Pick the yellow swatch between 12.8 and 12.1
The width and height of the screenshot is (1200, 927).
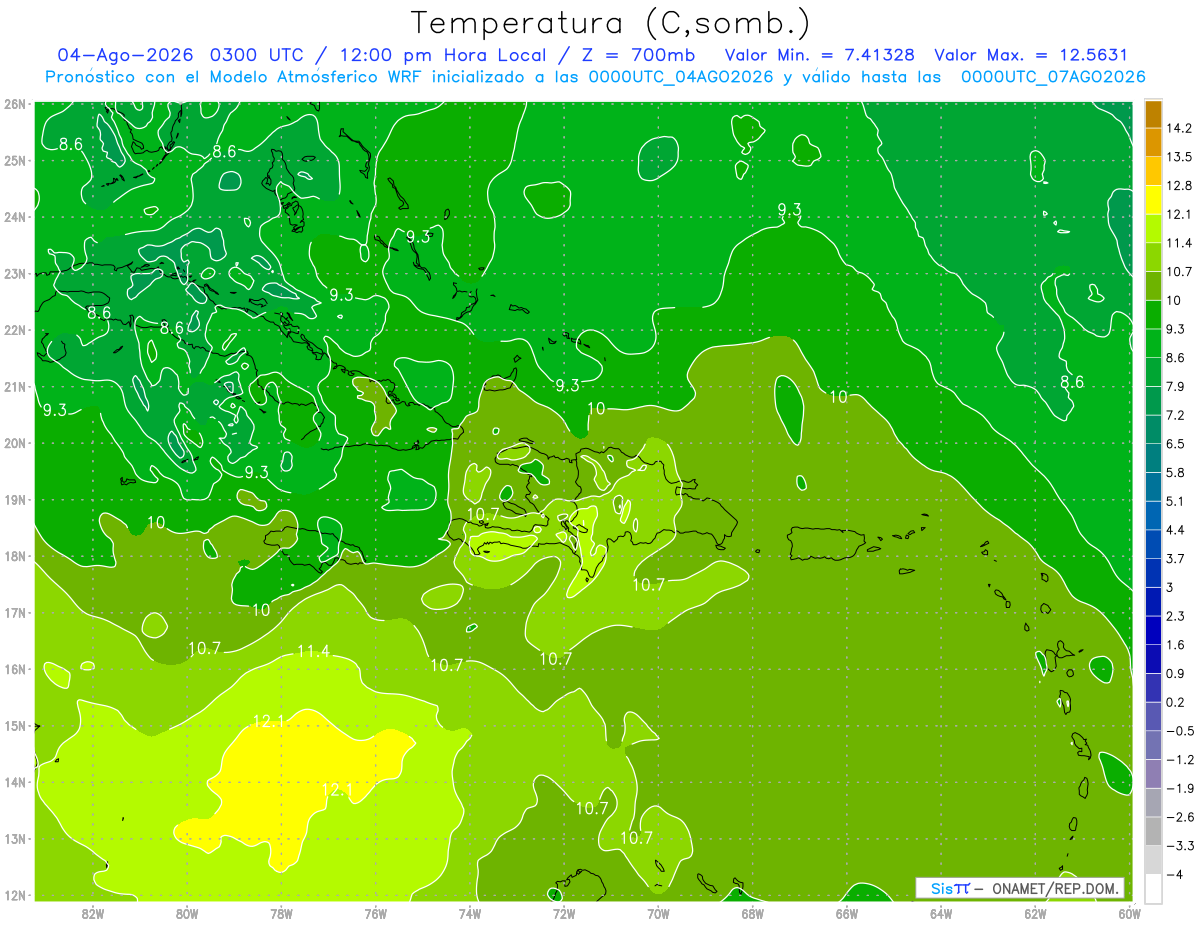click(x=1153, y=200)
